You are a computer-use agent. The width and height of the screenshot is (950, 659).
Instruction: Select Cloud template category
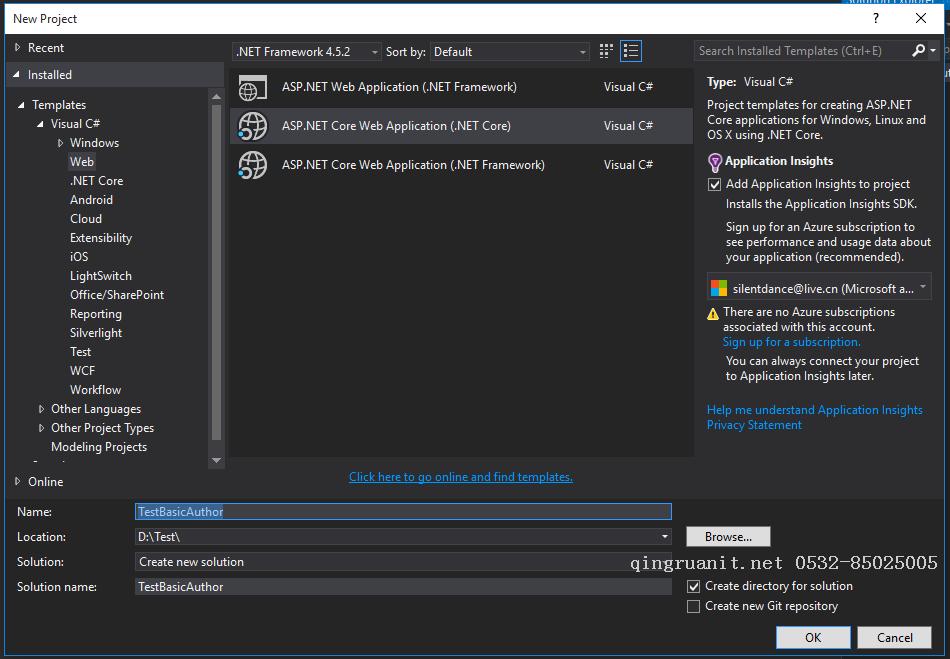click(x=86, y=219)
